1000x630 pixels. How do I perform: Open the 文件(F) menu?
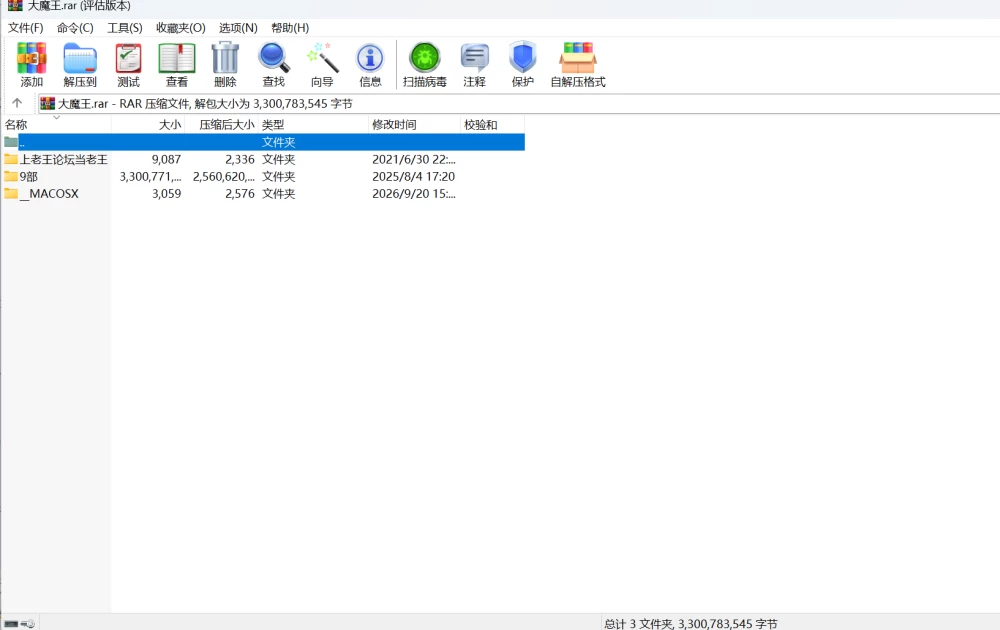click(x=26, y=28)
